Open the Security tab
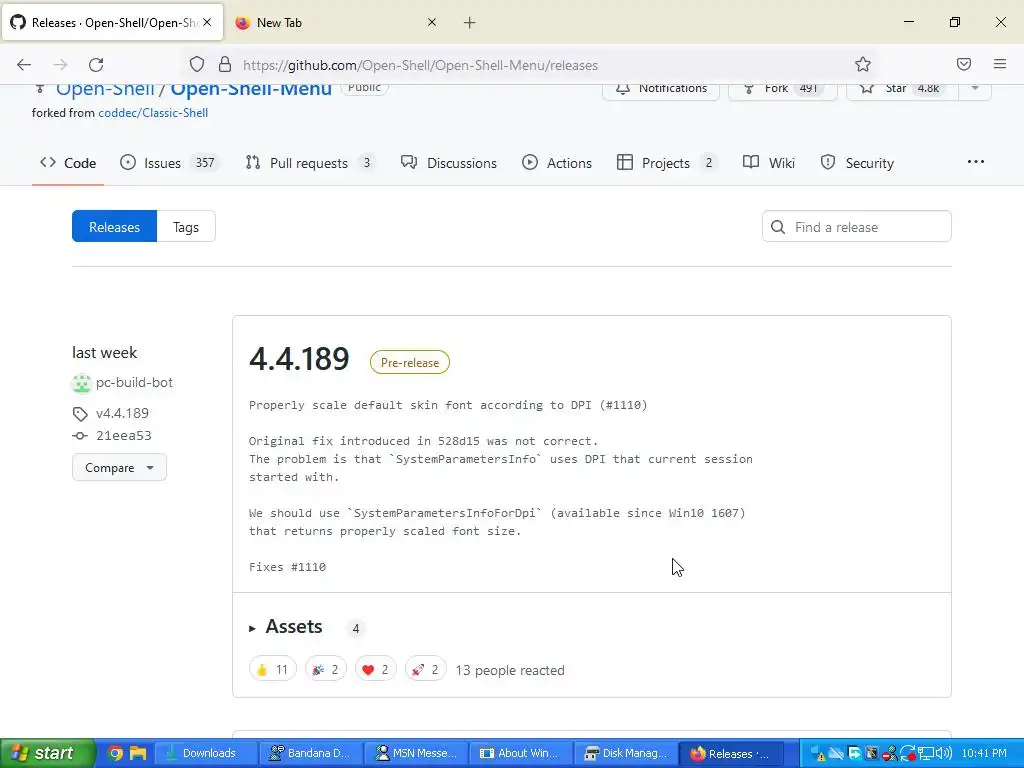This screenshot has height=768, width=1024. click(x=857, y=163)
